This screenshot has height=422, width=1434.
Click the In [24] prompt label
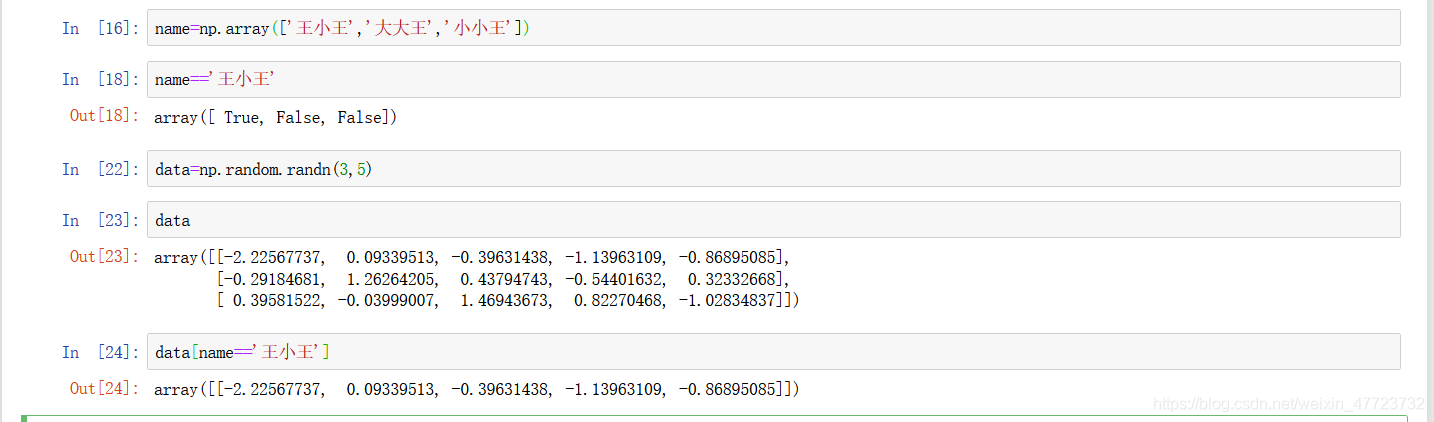[101, 352]
